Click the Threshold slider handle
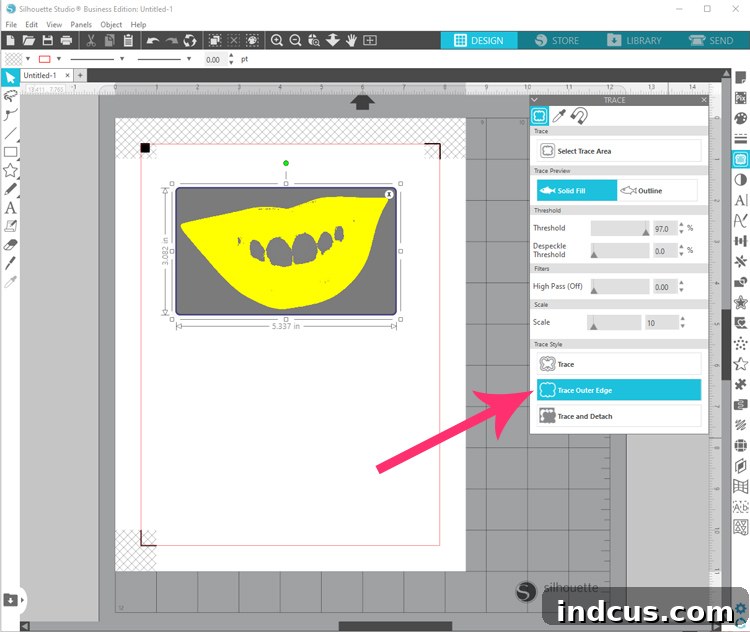 point(646,232)
